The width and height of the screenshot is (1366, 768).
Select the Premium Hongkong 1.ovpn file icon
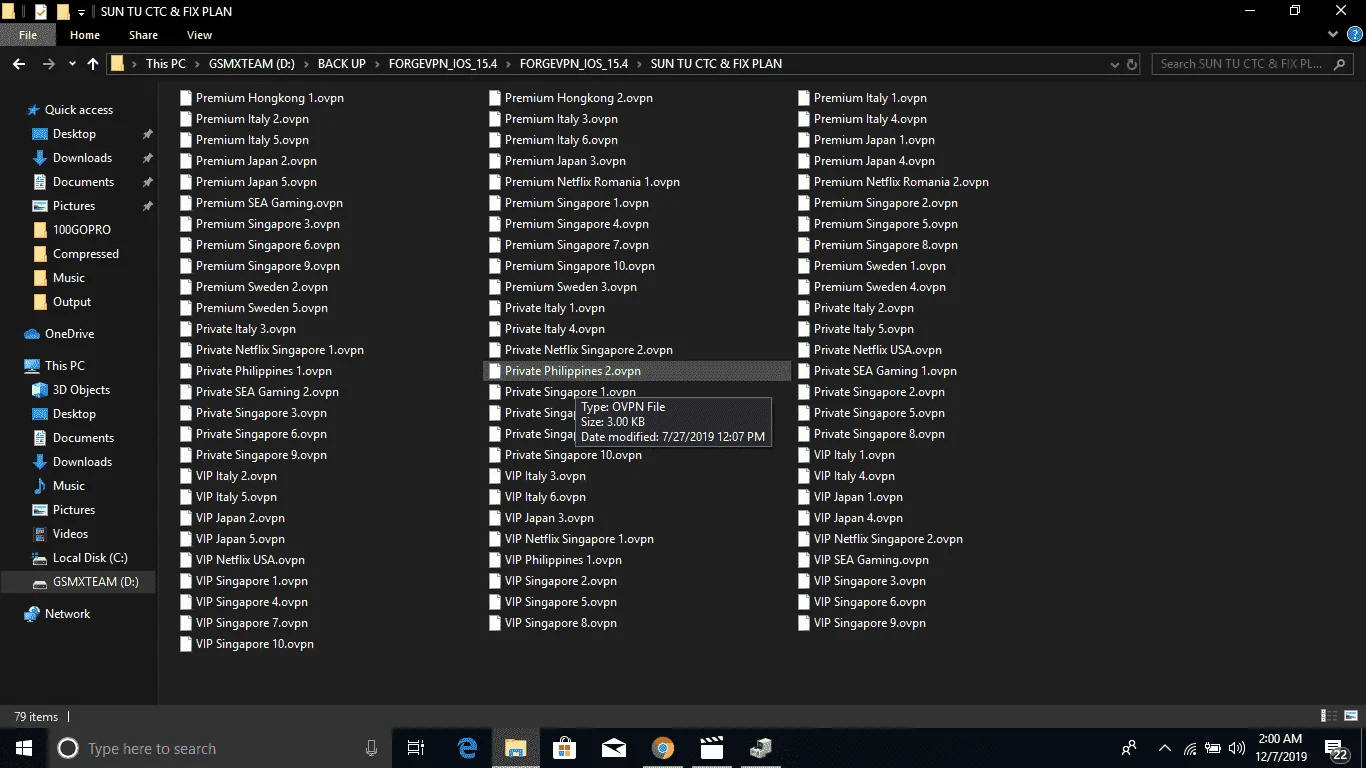point(186,98)
